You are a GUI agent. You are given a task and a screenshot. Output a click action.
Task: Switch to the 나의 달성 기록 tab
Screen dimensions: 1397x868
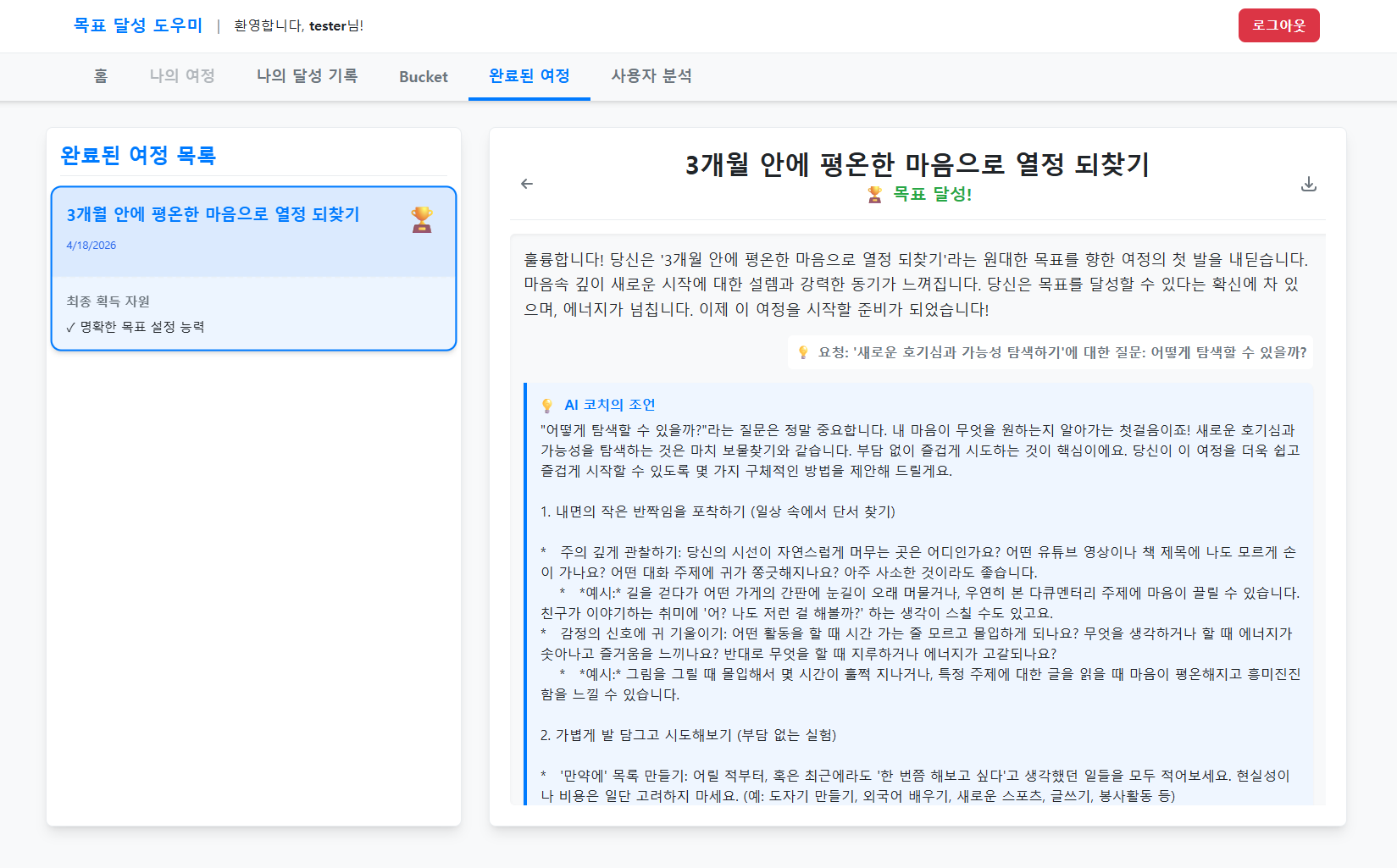pos(308,76)
